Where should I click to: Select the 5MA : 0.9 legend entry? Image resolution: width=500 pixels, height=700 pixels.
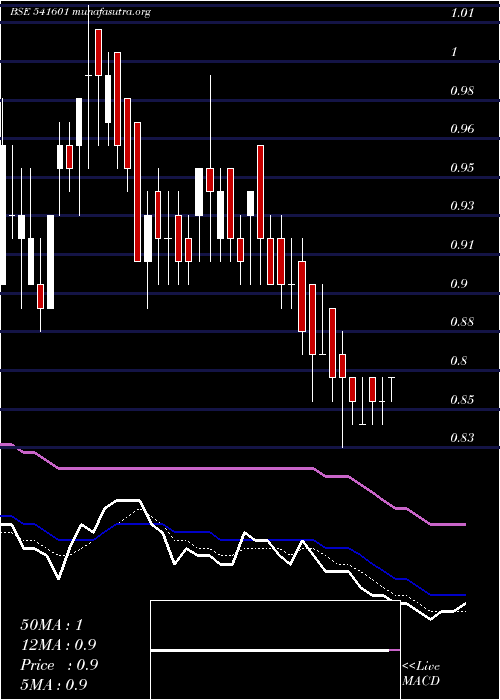54,684
